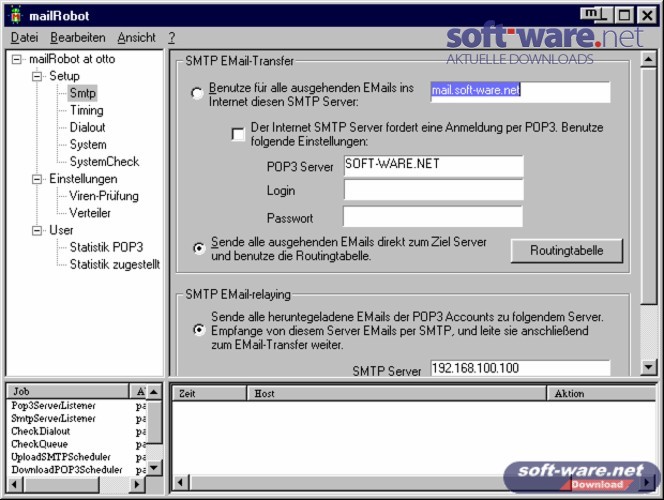Image resolution: width=664 pixels, height=500 pixels.
Task: Click job list scroll up arrow
Action: click(154, 392)
